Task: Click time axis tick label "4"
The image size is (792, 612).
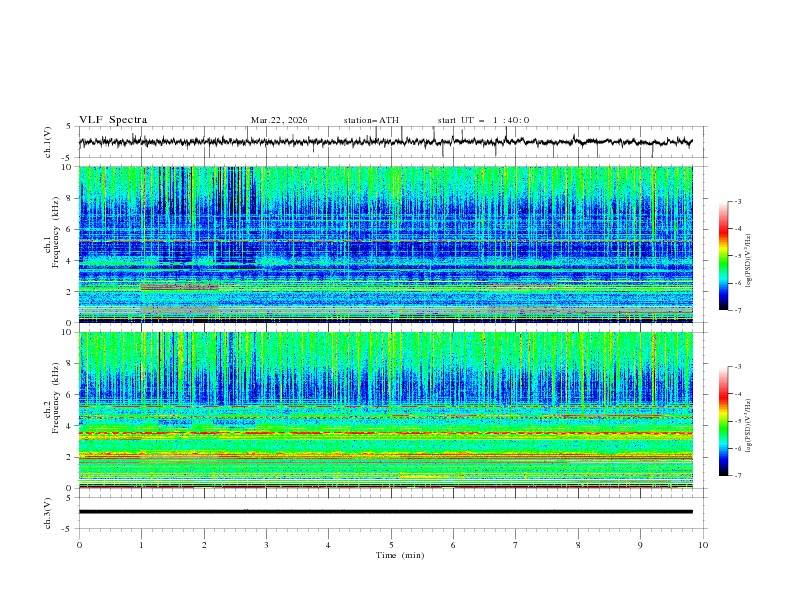Action: [328, 545]
